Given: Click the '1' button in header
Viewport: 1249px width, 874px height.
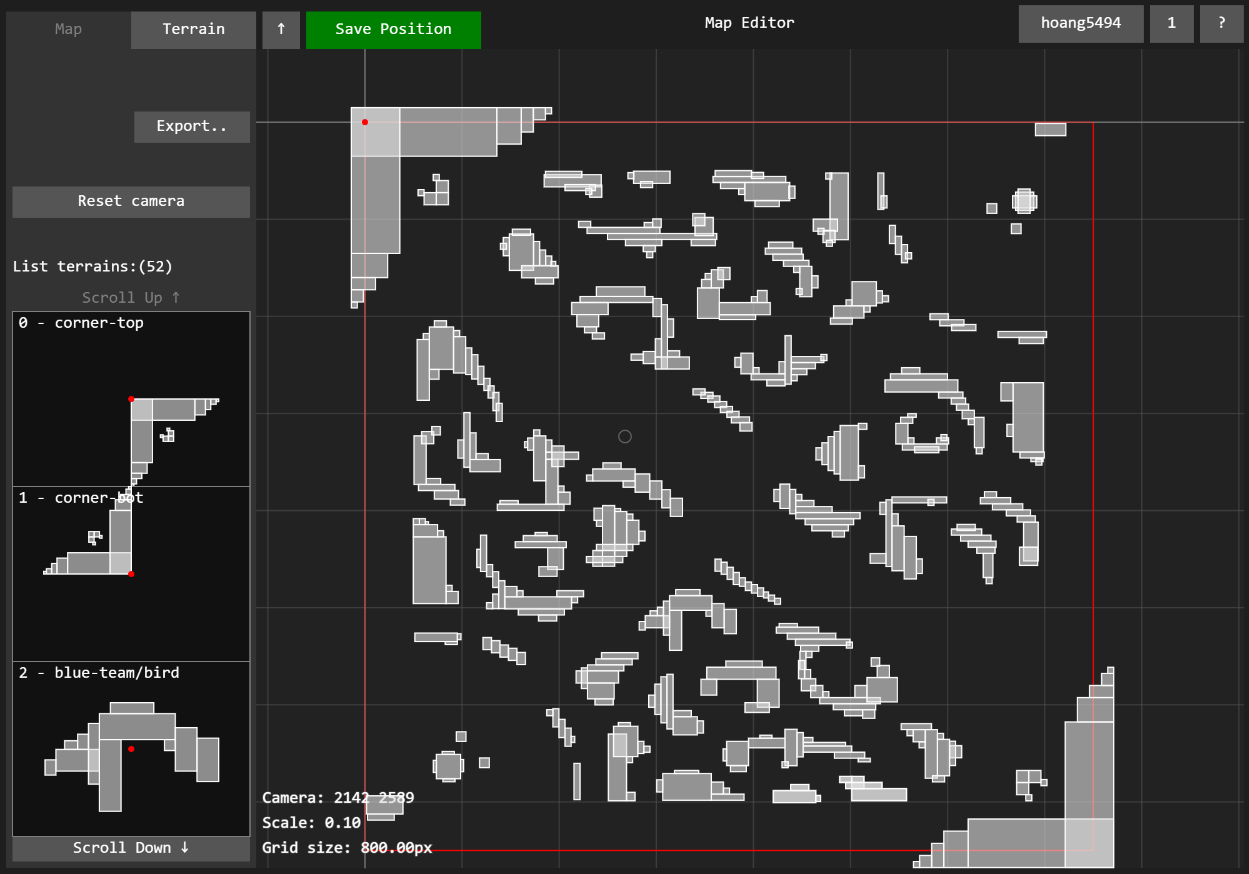Looking at the screenshot, I should coord(1172,23).
